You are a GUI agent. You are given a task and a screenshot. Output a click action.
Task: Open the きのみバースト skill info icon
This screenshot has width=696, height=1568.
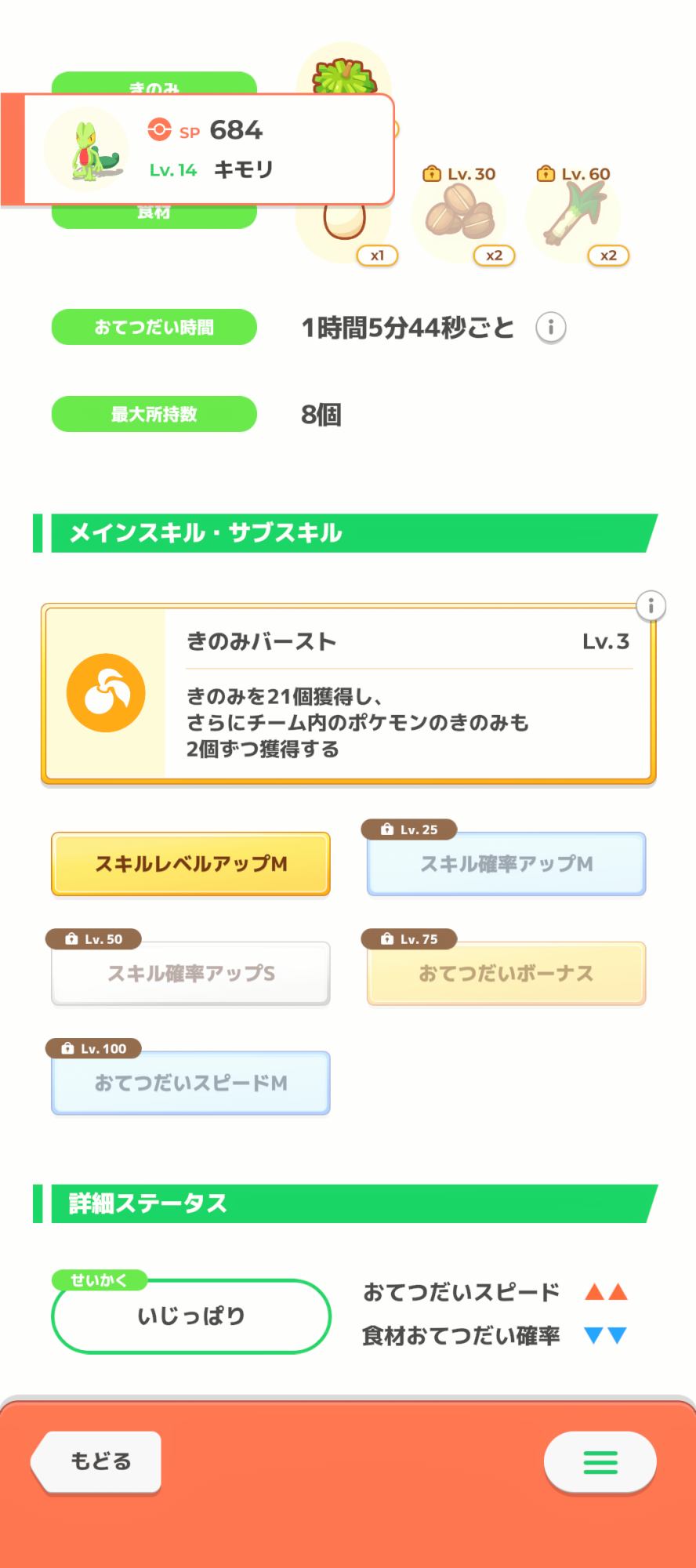coord(651,606)
